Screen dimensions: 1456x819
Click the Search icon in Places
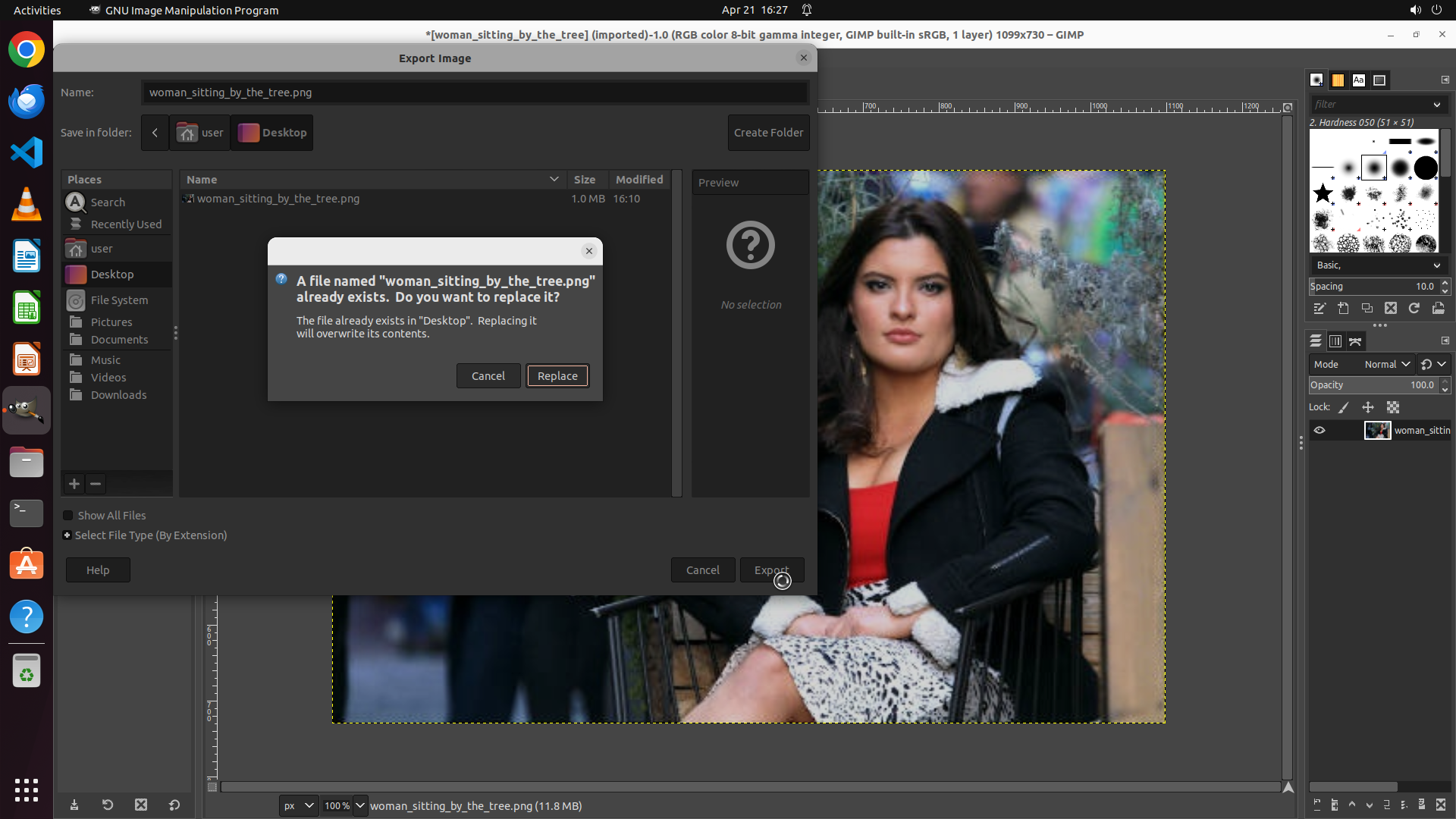coord(75,202)
